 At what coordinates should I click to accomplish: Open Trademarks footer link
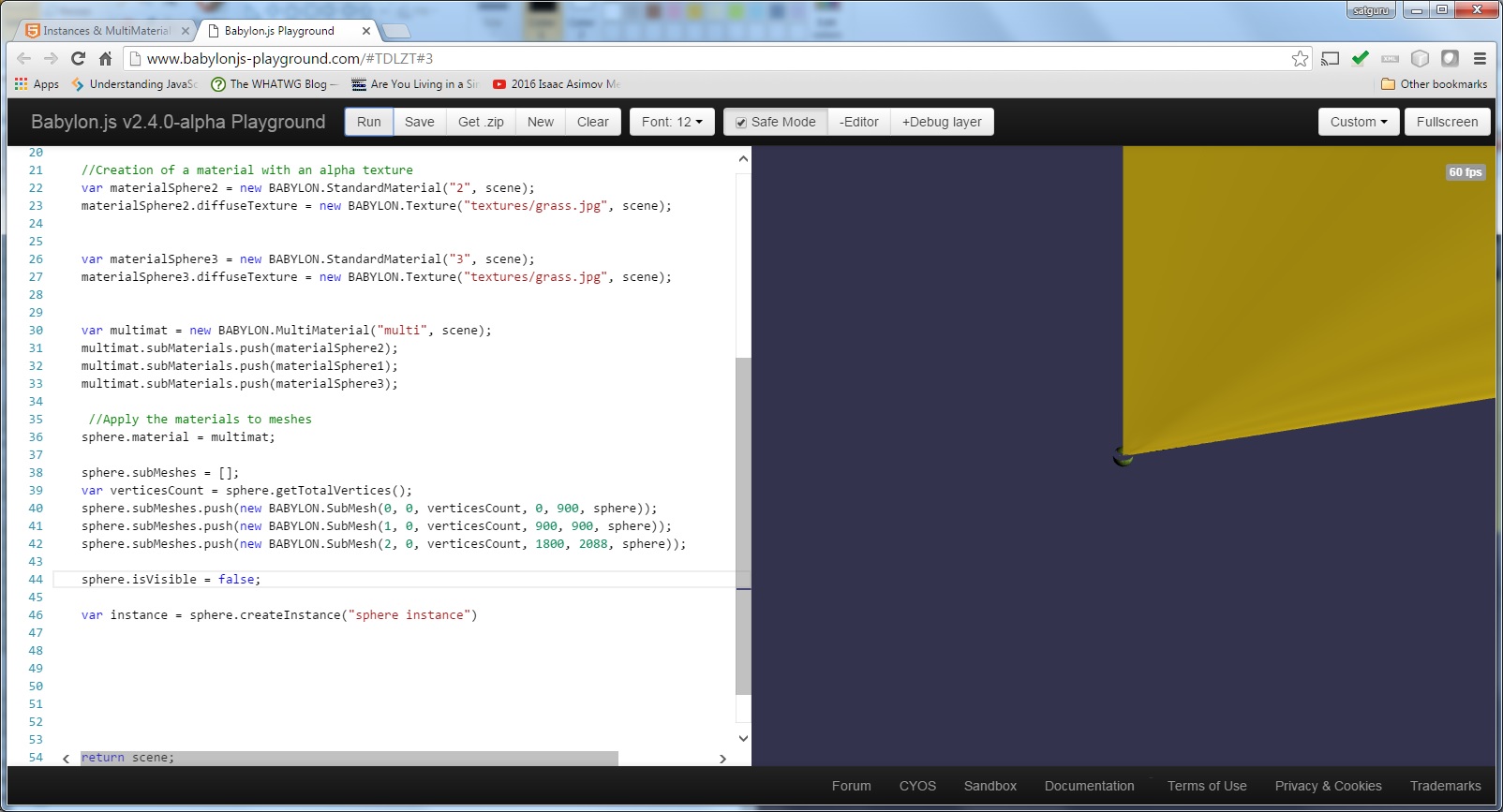pos(1446,786)
